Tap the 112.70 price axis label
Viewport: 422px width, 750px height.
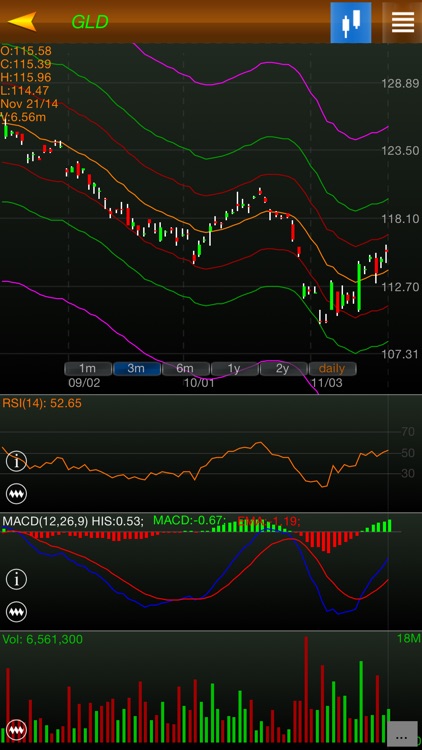pos(400,287)
